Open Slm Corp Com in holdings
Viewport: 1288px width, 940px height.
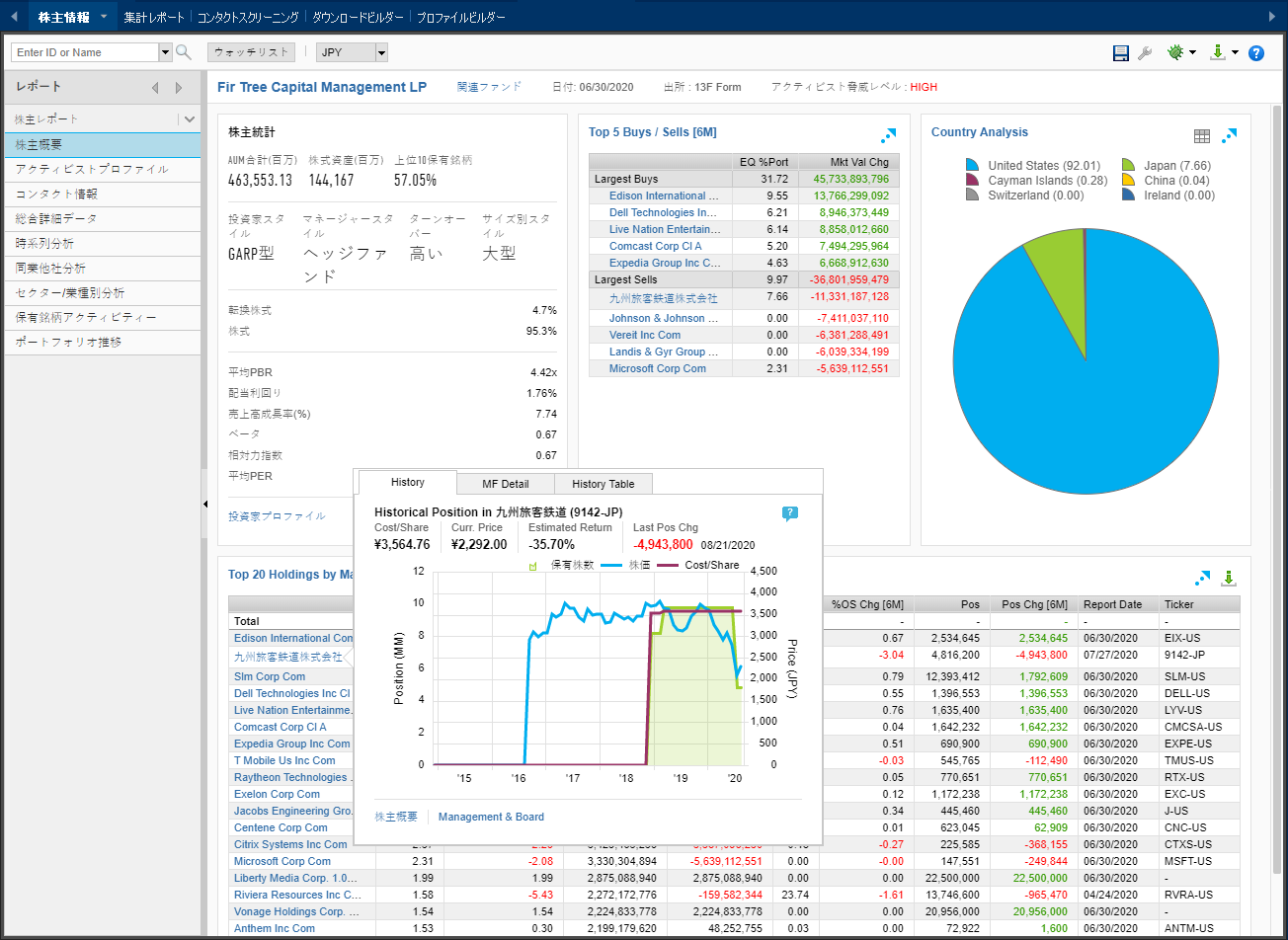click(270, 676)
